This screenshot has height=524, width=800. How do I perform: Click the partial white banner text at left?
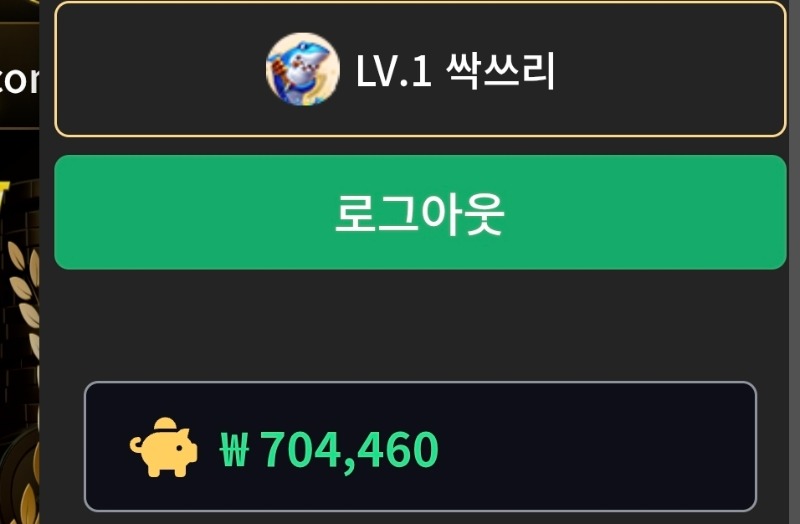(19, 81)
